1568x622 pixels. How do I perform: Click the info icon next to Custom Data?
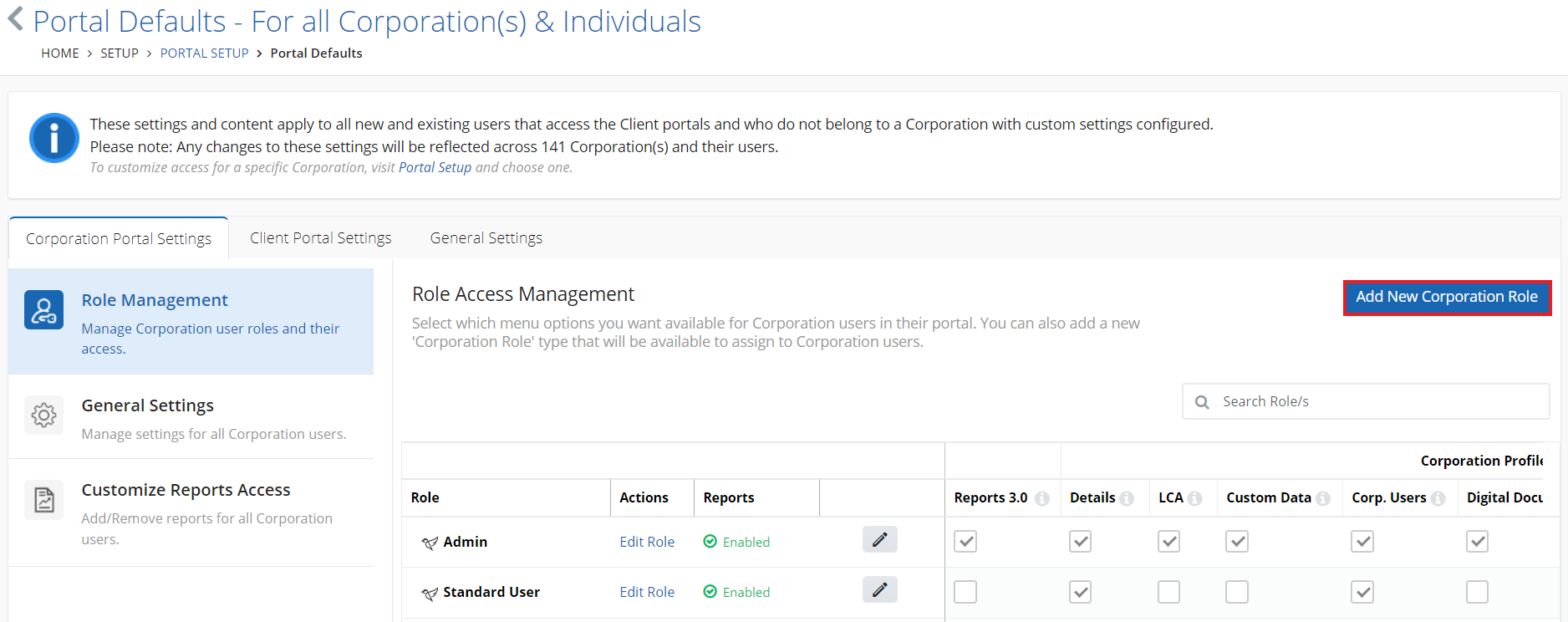tap(1322, 498)
